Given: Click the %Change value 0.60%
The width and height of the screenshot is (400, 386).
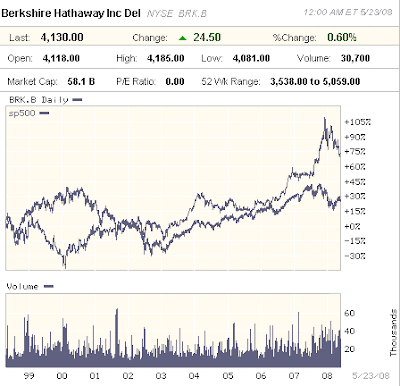Looking at the screenshot, I should click(342, 37).
